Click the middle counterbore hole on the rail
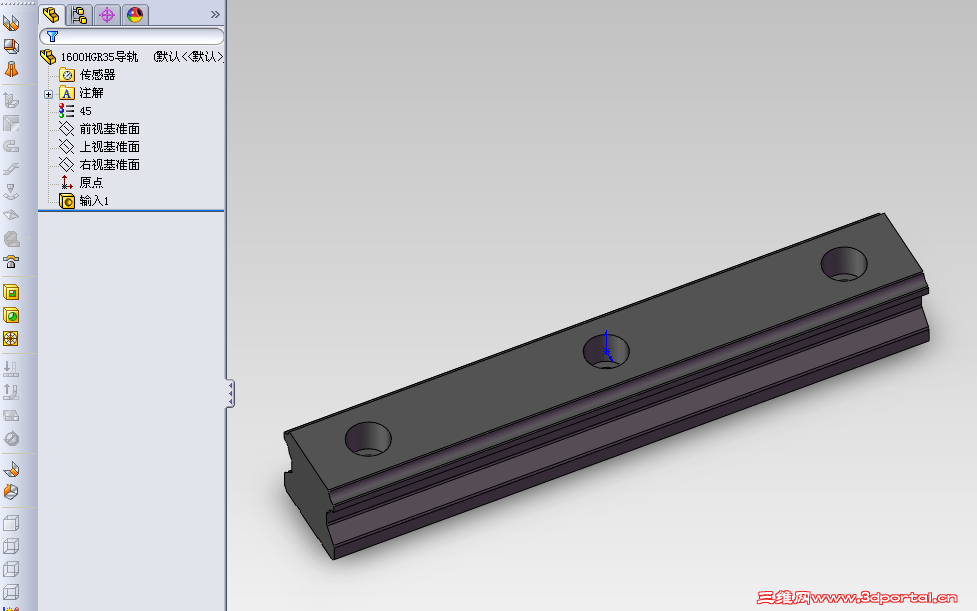 pos(606,351)
